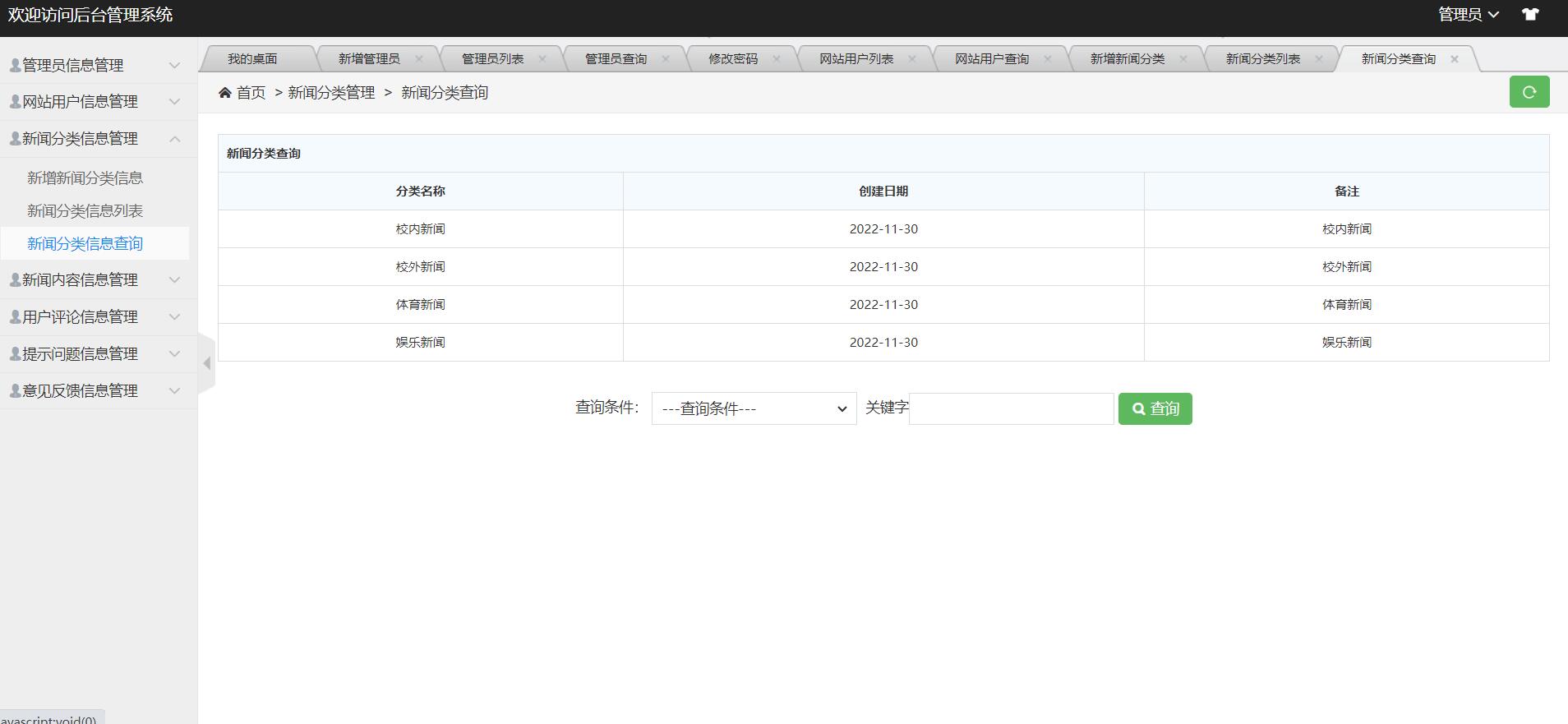
Task: Close the 管理员列表 tab
Action: 542,58
